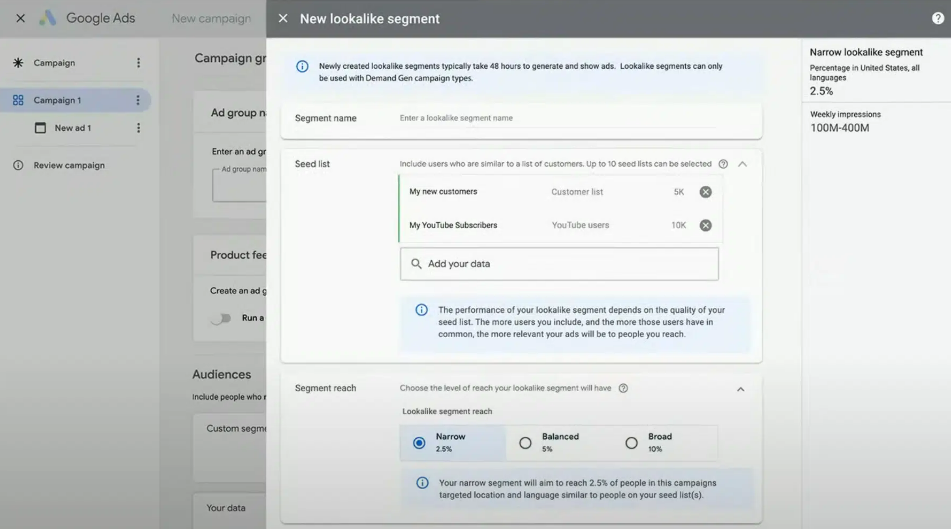Open three-dot menu next to Campaign 1

(138, 100)
